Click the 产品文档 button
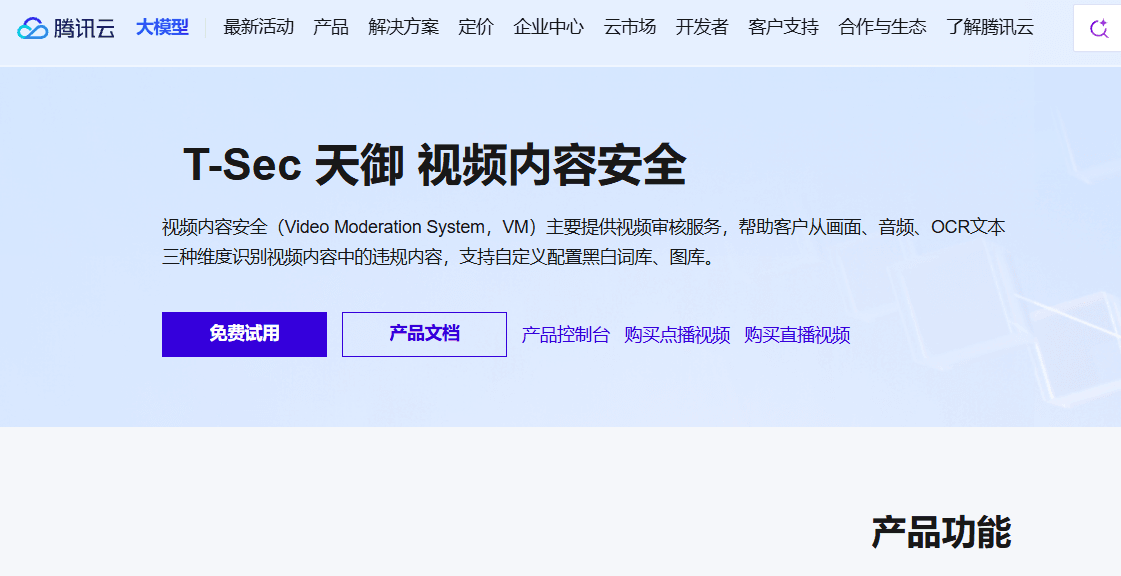The image size is (1121, 576). tap(425, 334)
